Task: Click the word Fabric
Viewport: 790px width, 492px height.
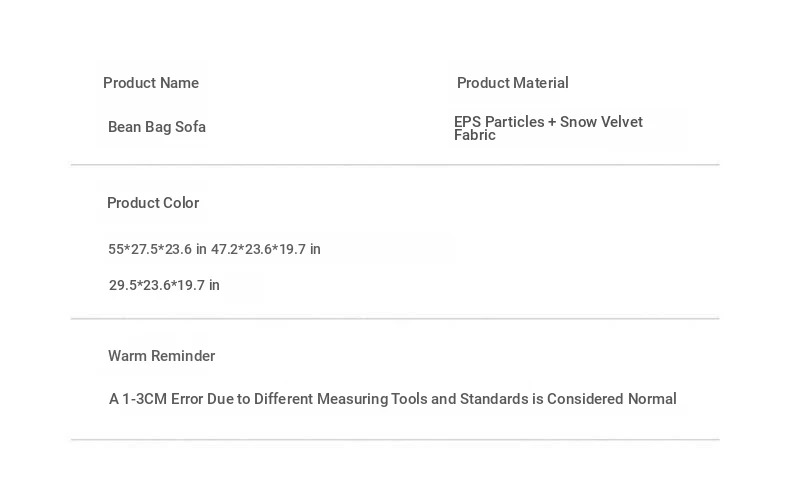Action: click(475, 136)
